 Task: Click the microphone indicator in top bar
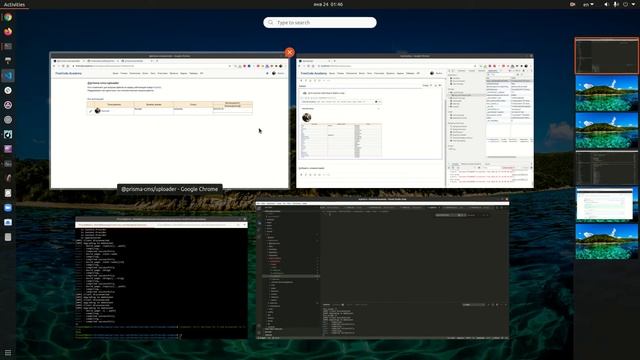click(x=616, y=4)
